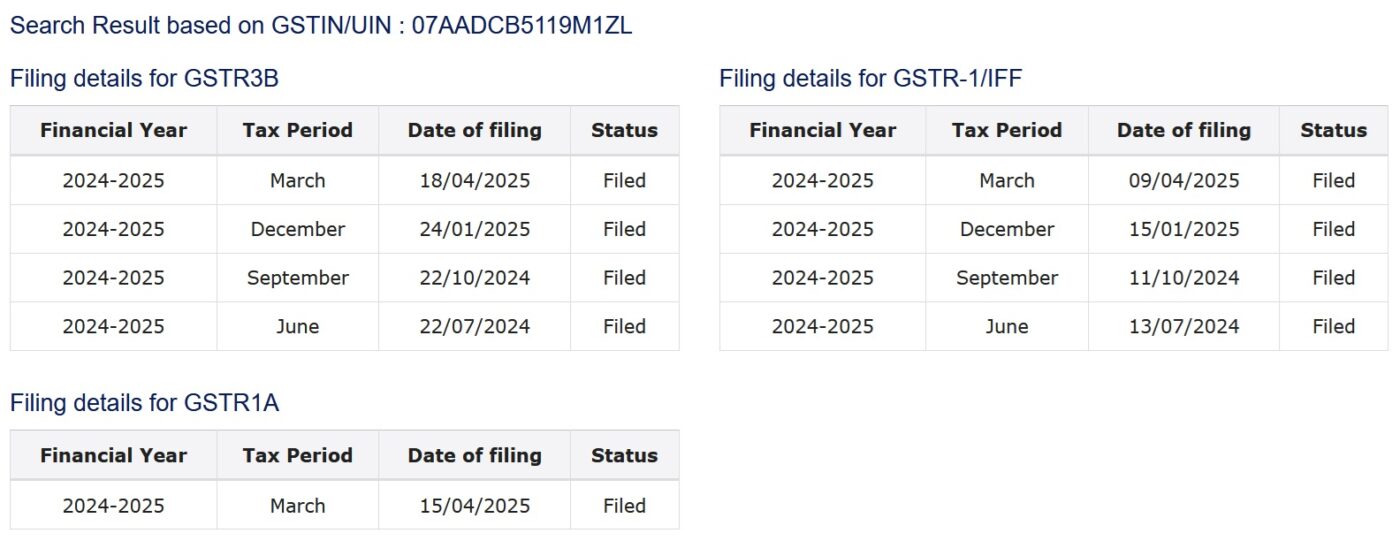Click the 18/04/2025 filing date cell
Viewport: 1400px width, 541px height.
pos(474,181)
